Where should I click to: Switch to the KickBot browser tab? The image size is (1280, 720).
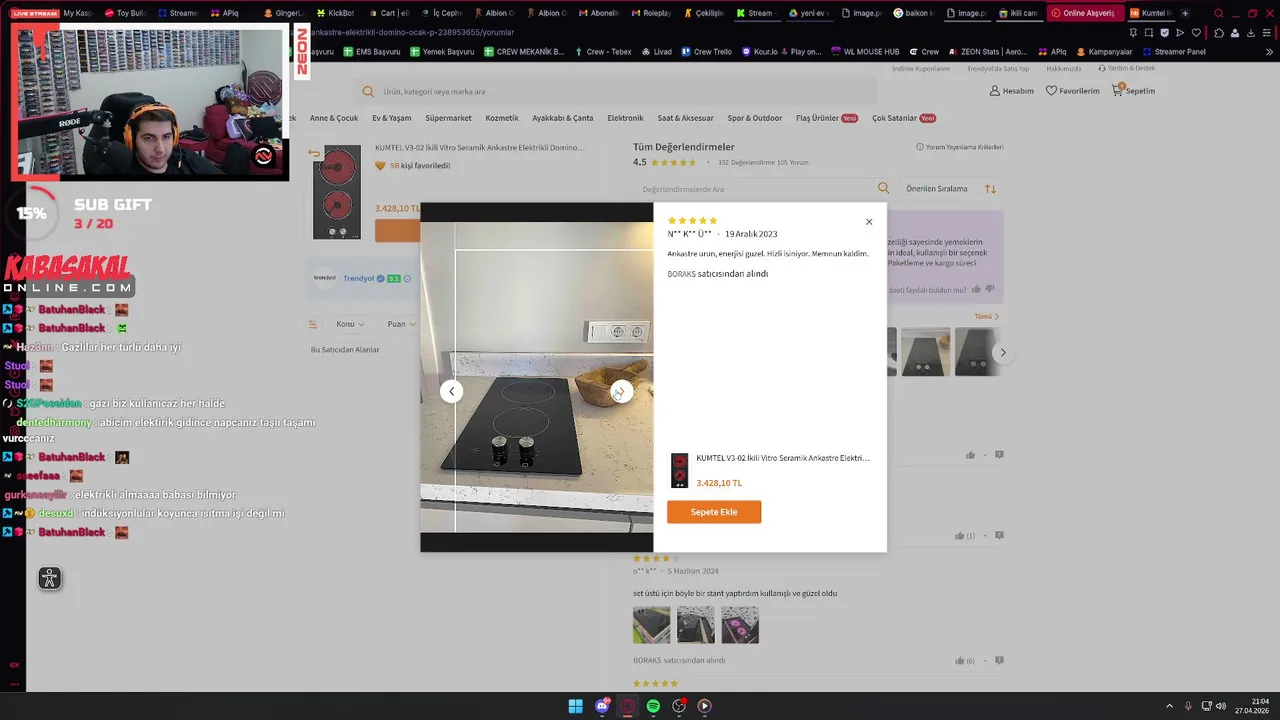tap(335, 13)
